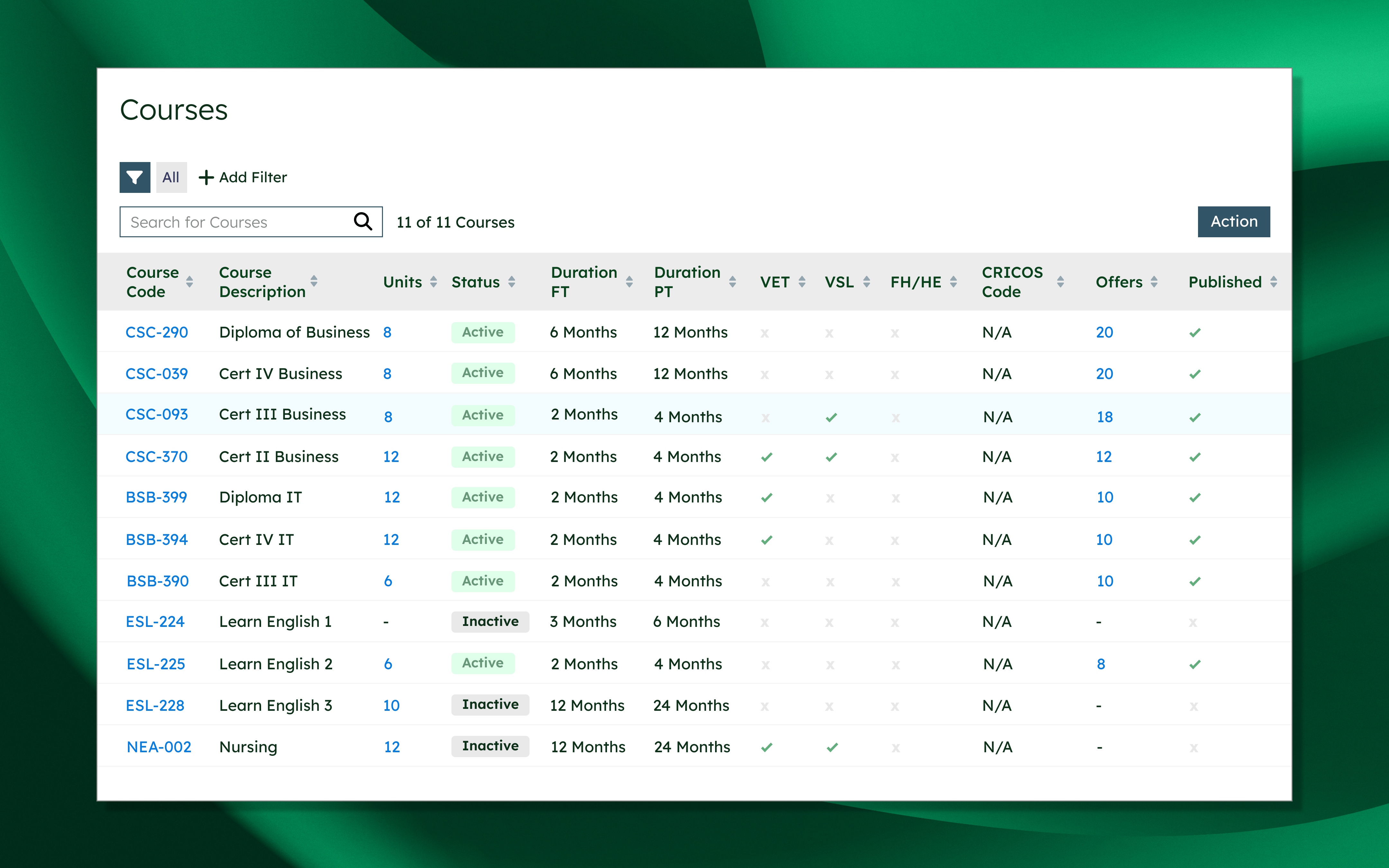Click Published checkmark for ESL-225 row
Image resolution: width=1389 pixels, height=868 pixels.
coord(1195,665)
